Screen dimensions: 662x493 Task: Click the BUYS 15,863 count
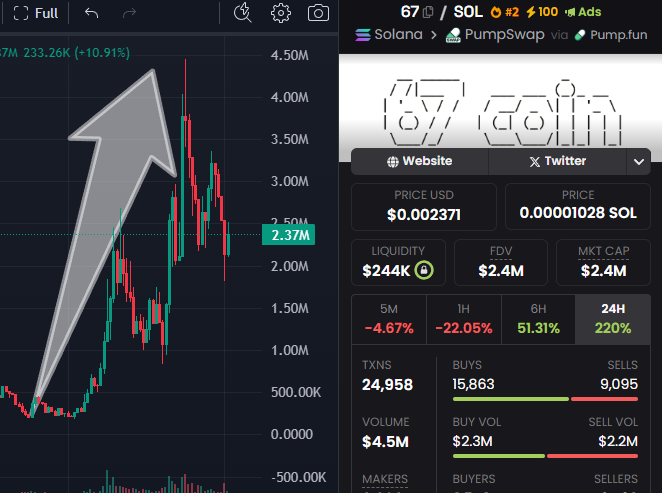(473, 384)
